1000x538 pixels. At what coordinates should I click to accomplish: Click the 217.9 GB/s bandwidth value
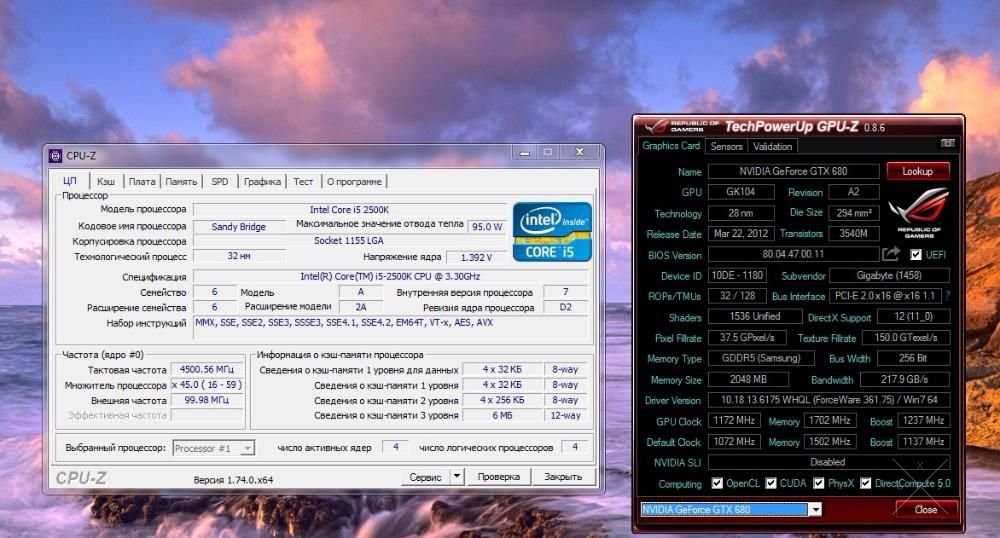[x=905, y=379]
